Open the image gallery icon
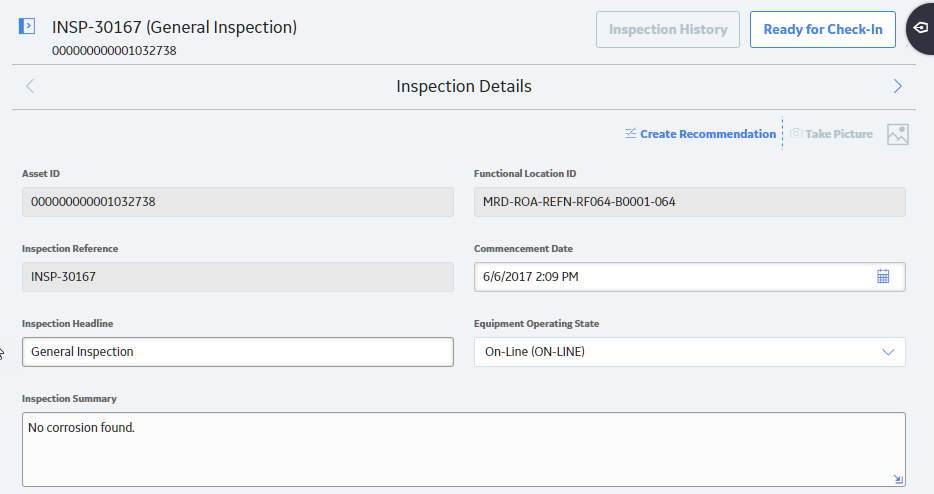934x494 pixels. tap(898, 135)
